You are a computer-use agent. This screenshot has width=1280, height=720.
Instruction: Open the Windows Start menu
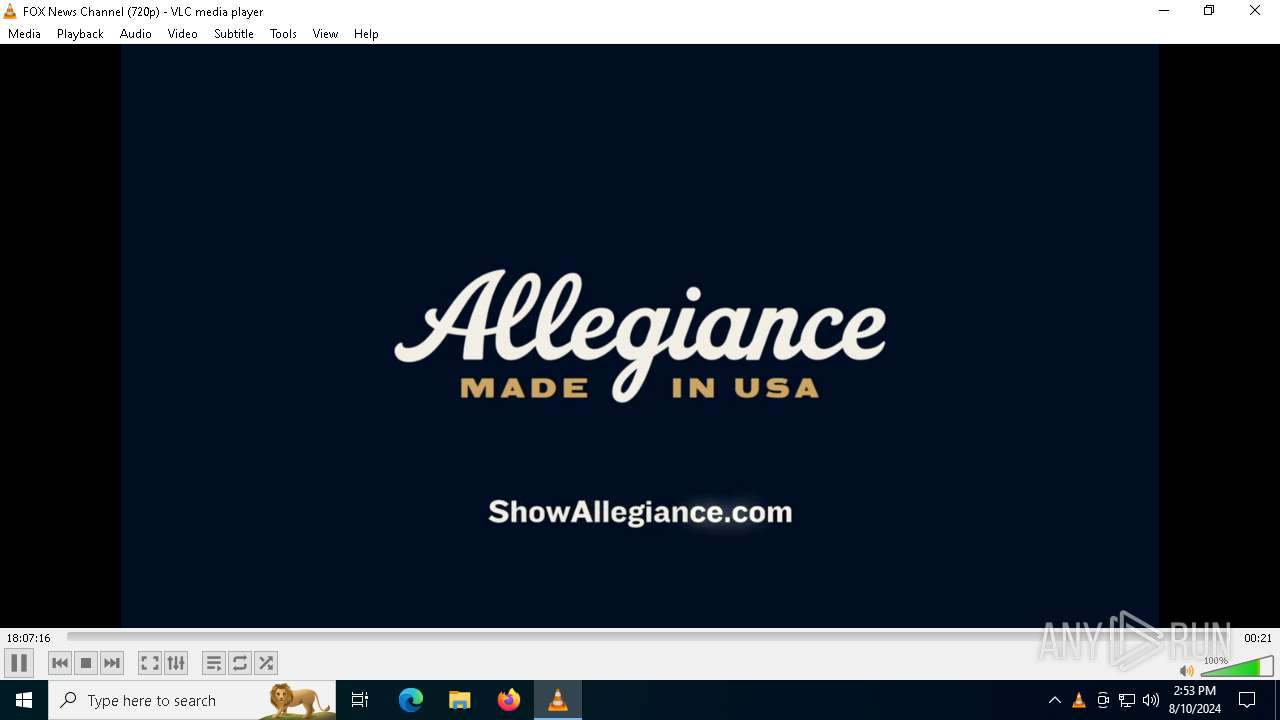[x=24, y=700]
